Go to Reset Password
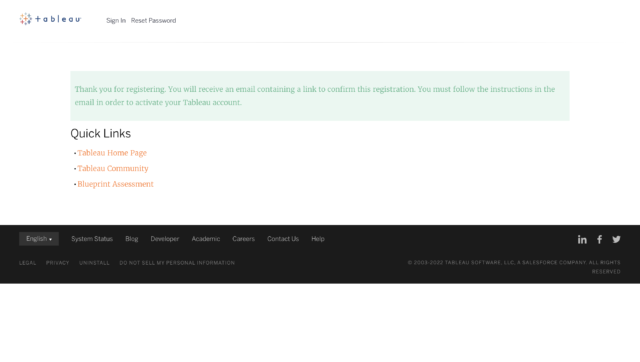The image size is (640, 362). [x=153, y=20]
